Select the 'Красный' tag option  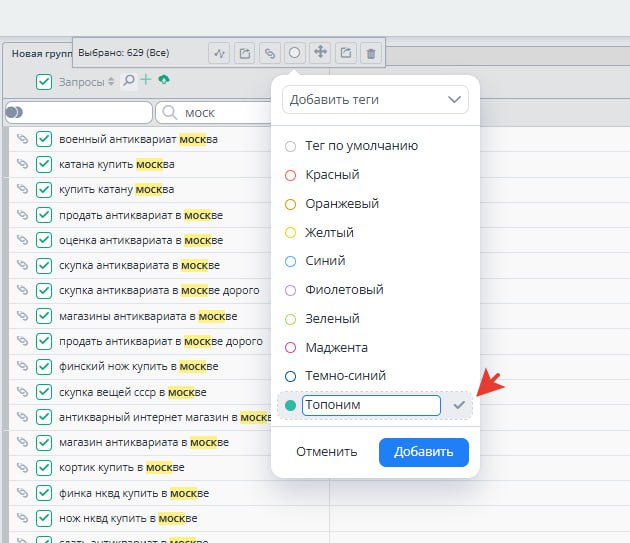(x=332, y=175)
